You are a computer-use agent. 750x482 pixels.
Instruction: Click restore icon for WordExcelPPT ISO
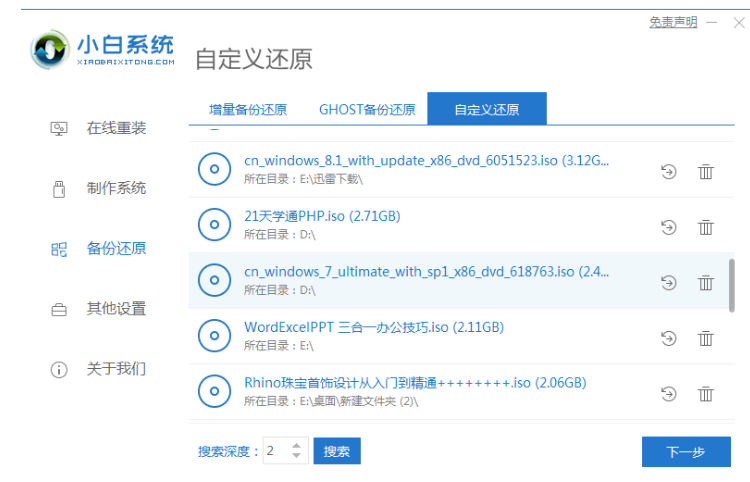tap(669, 338)
